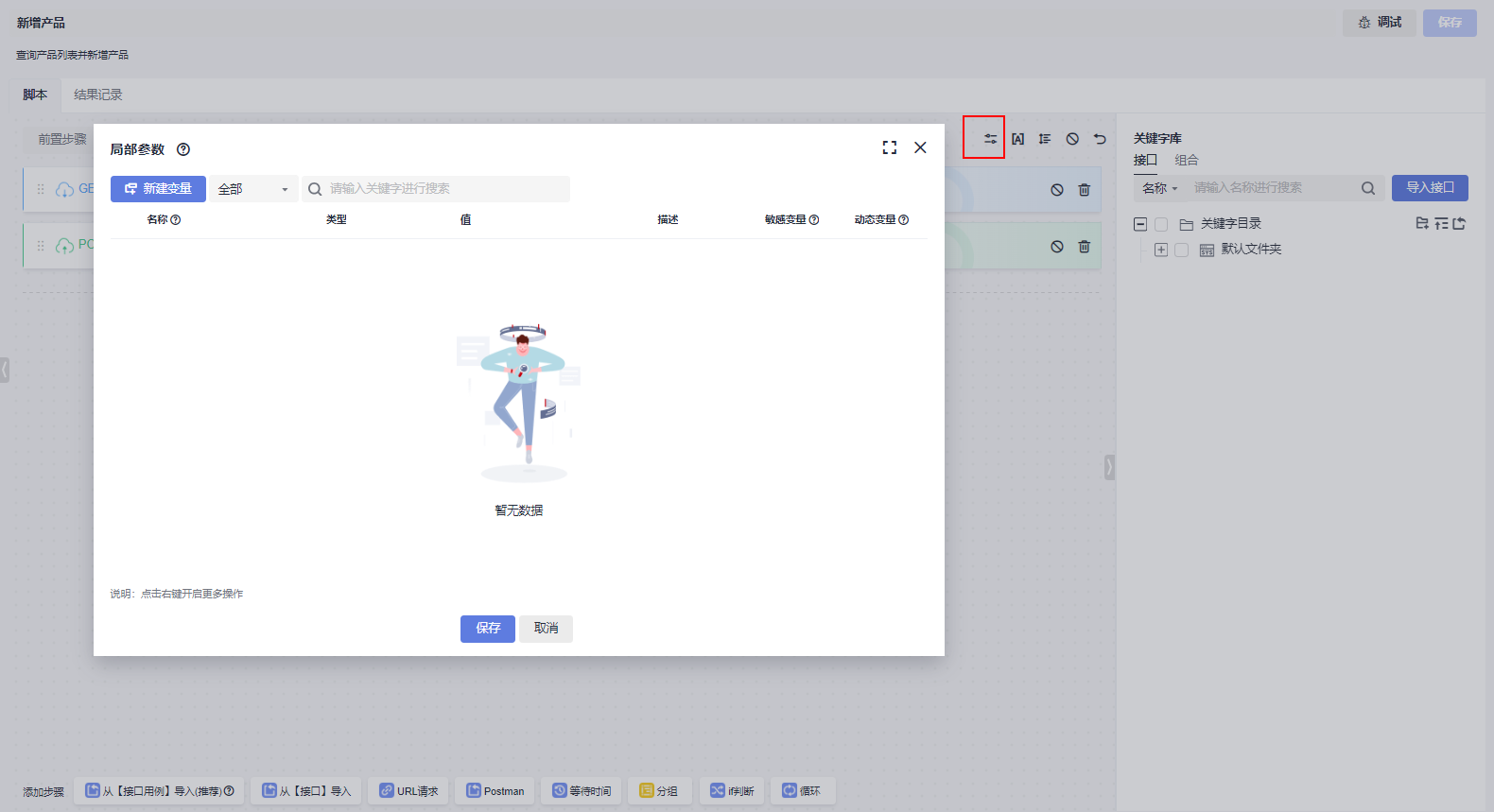Click the indent-list icon on 关键字目录 row

point(1441,223)
